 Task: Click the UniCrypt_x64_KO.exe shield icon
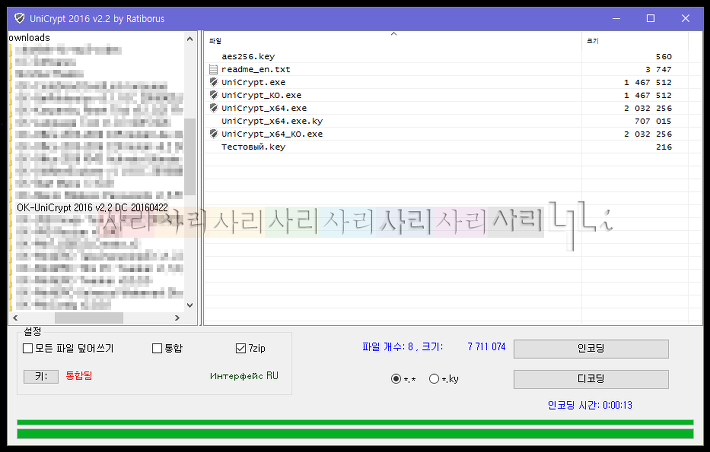214,134
